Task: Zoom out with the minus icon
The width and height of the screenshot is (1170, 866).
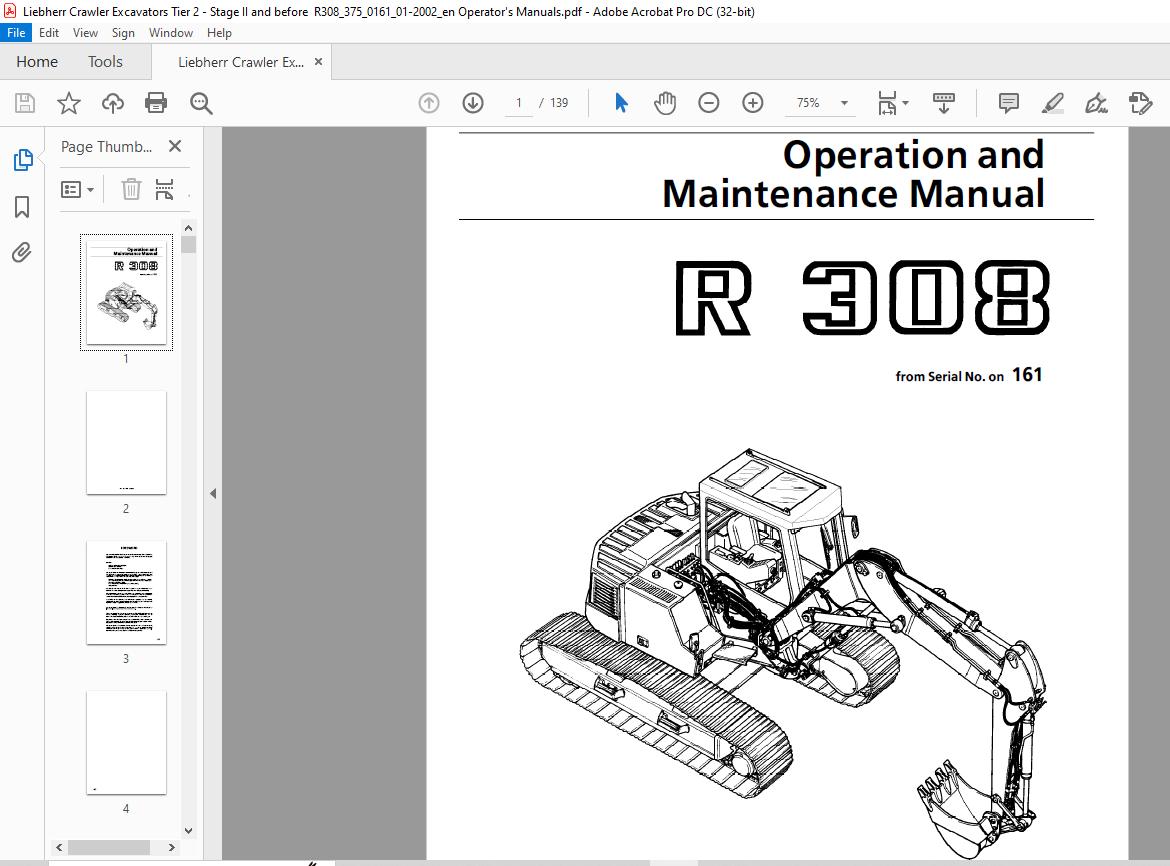Action: tap(709, 103)
